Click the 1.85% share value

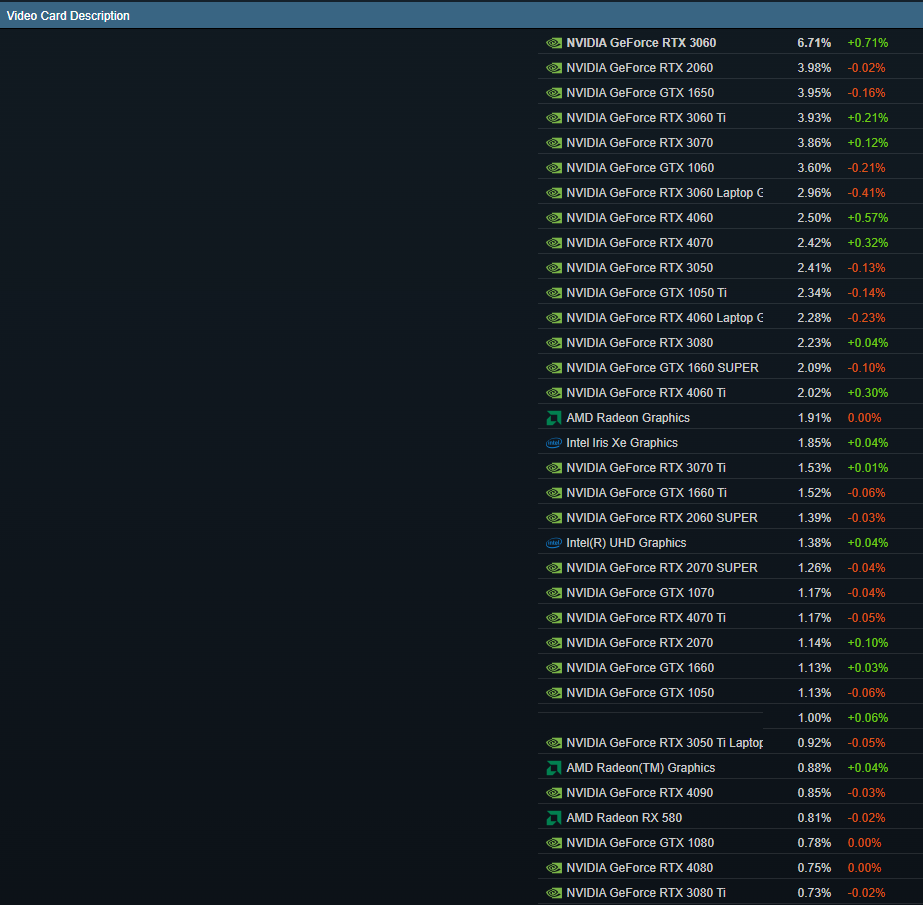click(x=814, y=443)
